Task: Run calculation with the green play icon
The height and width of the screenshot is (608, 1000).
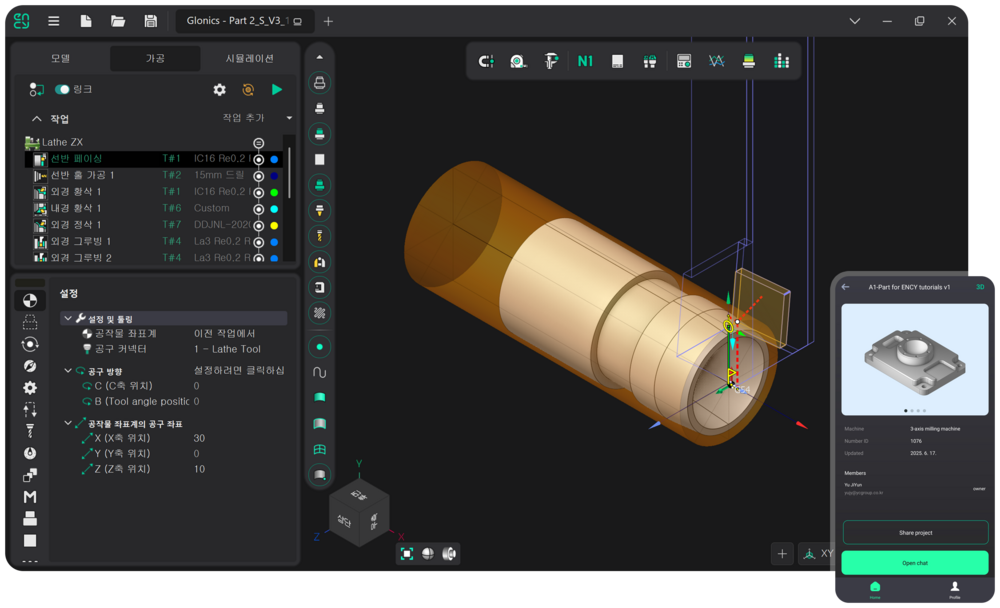Action: click(x=277, y=90)
